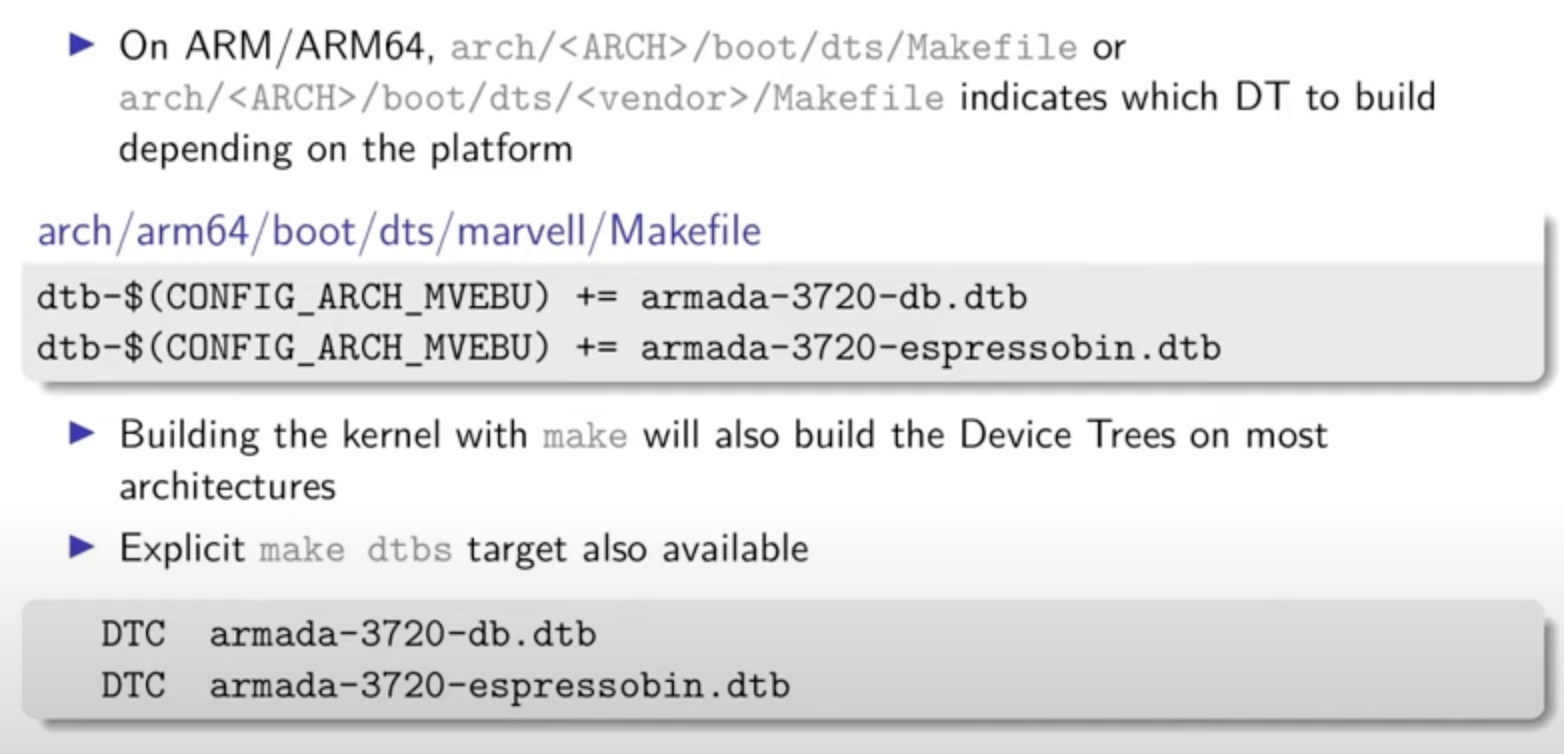Click the armada-3720-db.dtb filename in DTC output
The image size is (1564, 754).
pyautogui.click(x=402, y=634)
